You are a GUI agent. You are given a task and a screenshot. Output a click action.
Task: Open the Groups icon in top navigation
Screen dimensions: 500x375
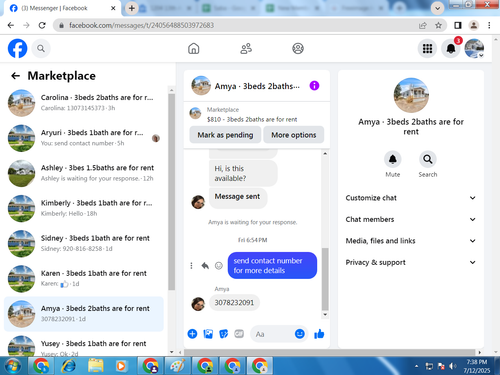(298, 49)
